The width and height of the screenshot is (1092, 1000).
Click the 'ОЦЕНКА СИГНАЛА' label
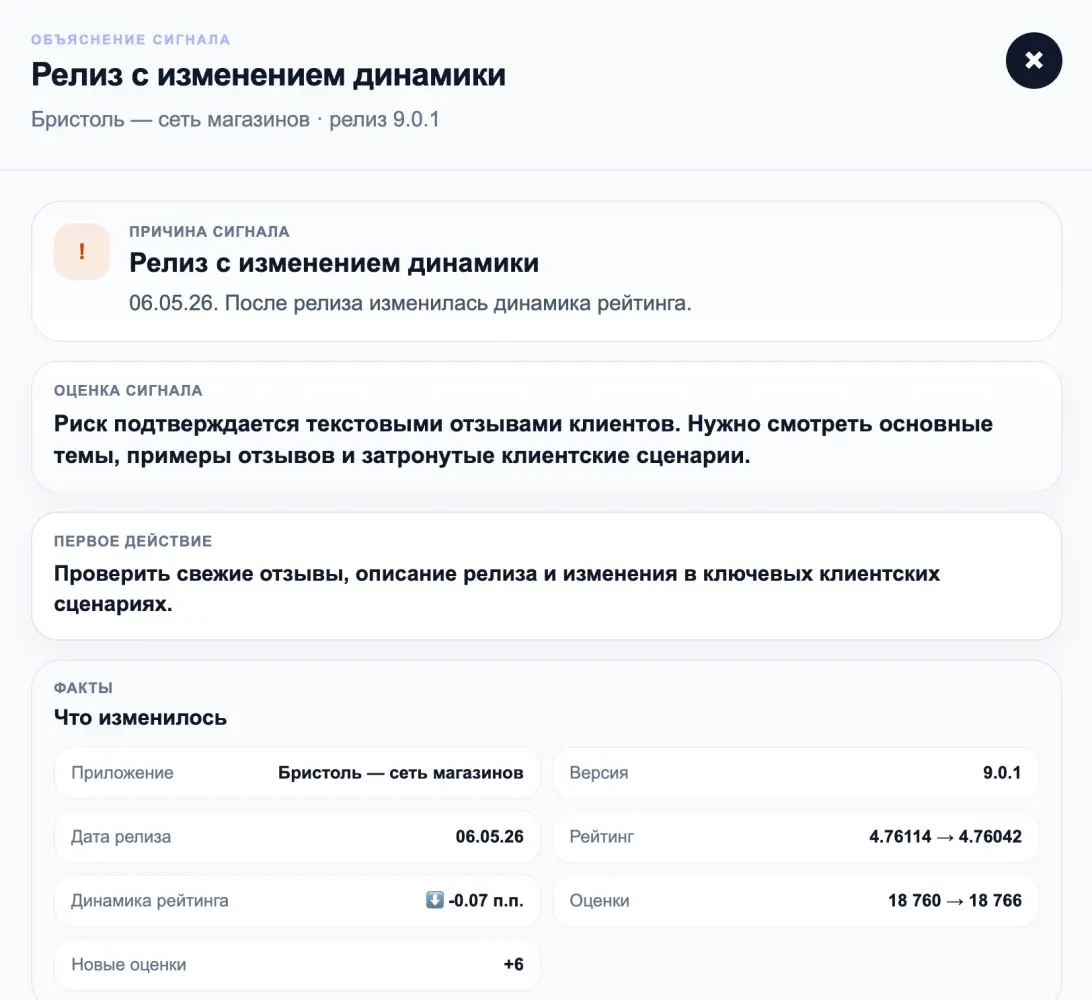128,390
